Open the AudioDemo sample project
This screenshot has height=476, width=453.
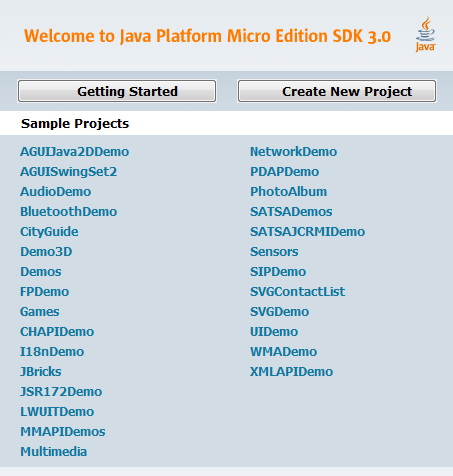[x=56, y=192]
